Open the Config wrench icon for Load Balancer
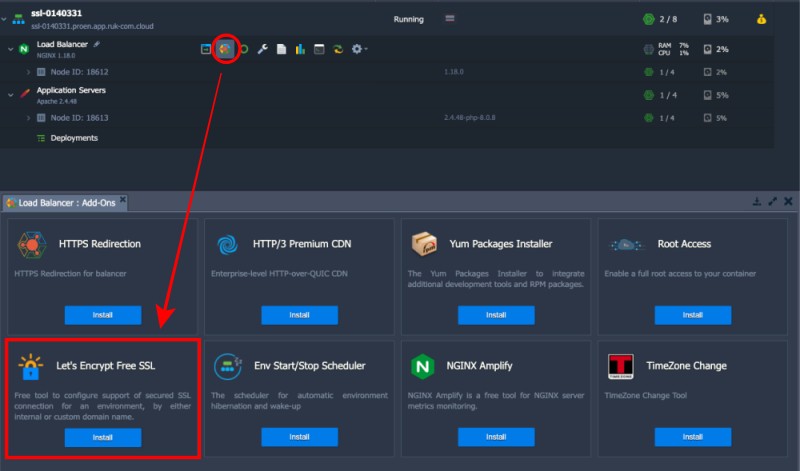 262,49
